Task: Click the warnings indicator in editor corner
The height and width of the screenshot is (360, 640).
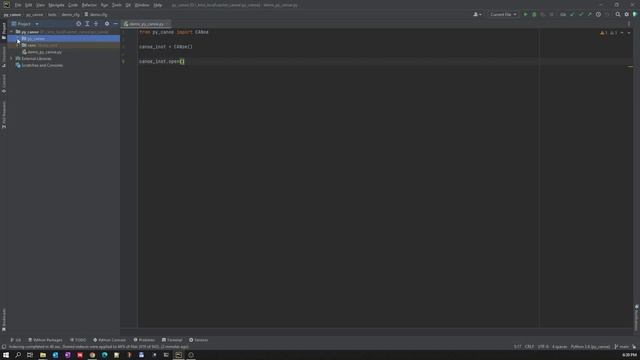Action: (609, 33)
